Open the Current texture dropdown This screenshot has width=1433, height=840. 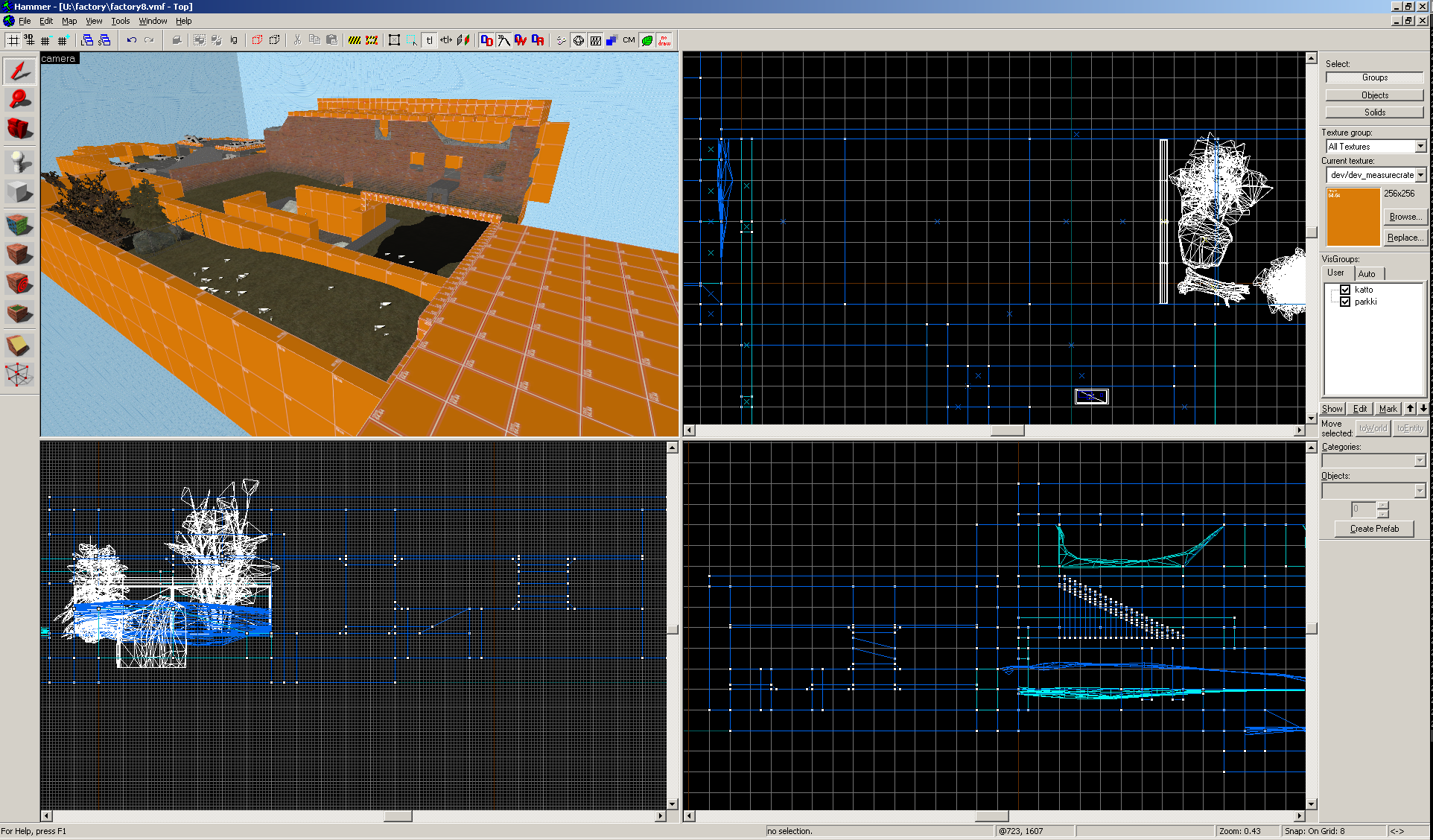pos(1420,175)
